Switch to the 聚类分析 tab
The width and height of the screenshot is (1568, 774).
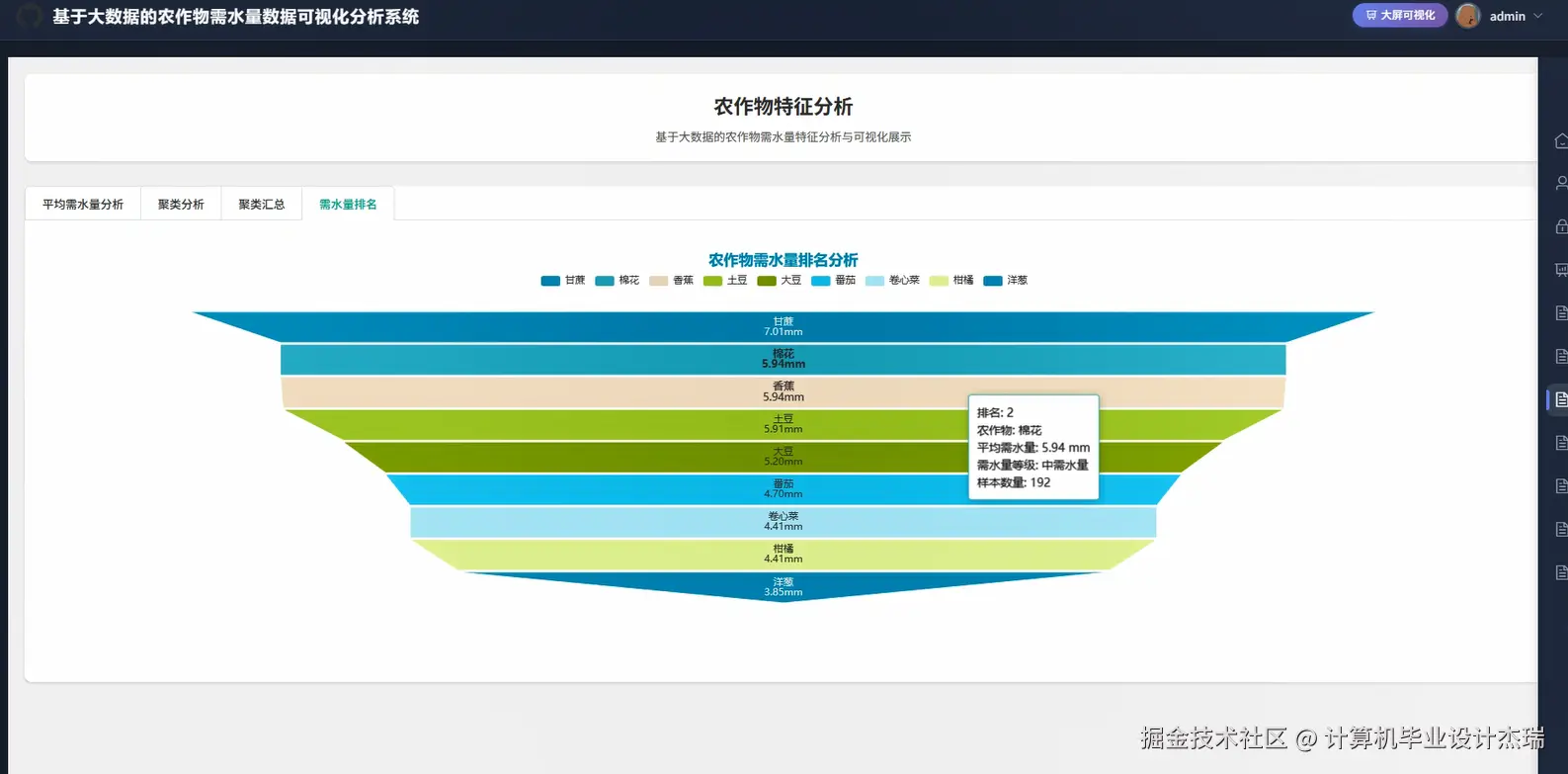click(181, 205)
